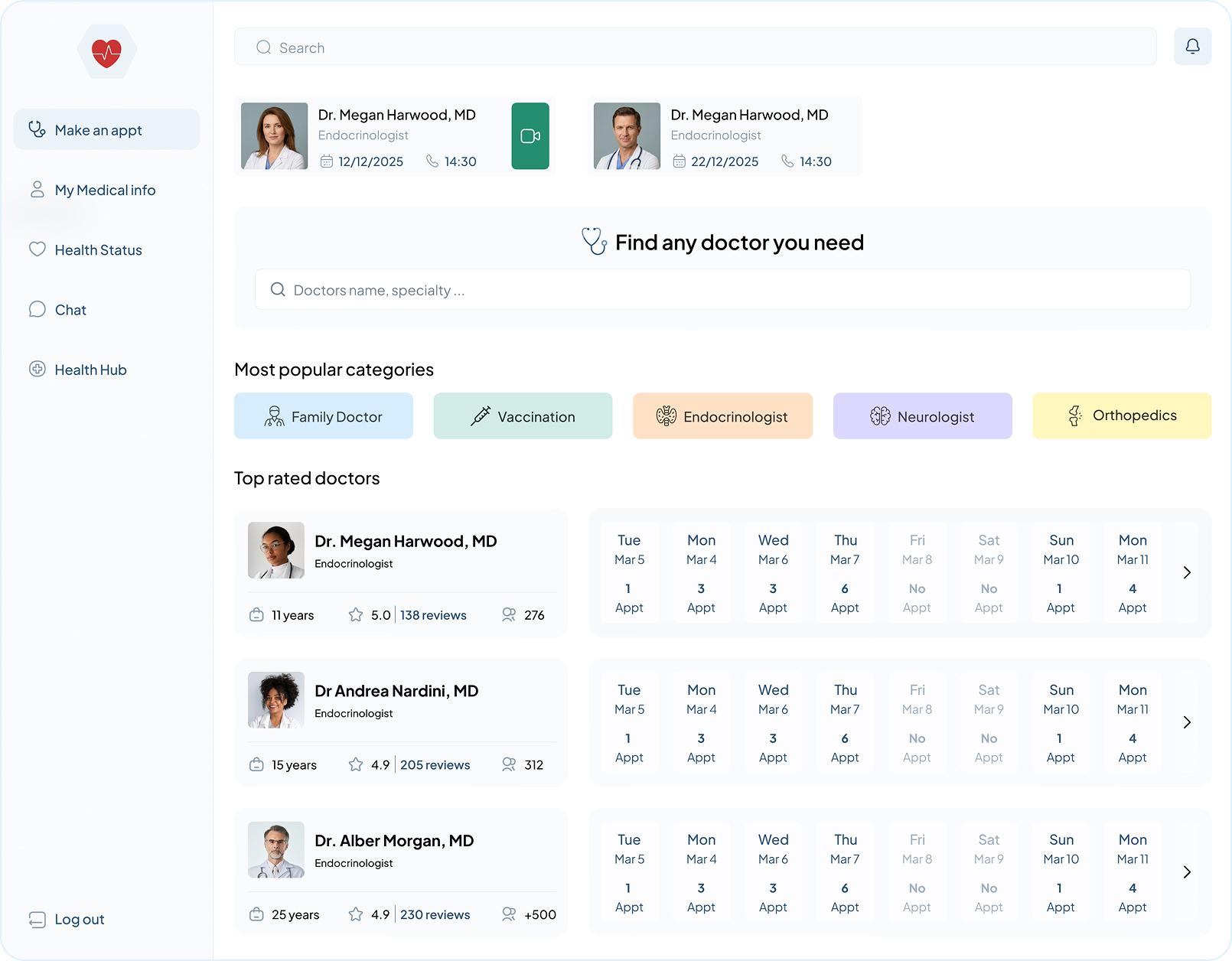Click the doctors name search field
The image size is (1232, 961).
point(722,290)
